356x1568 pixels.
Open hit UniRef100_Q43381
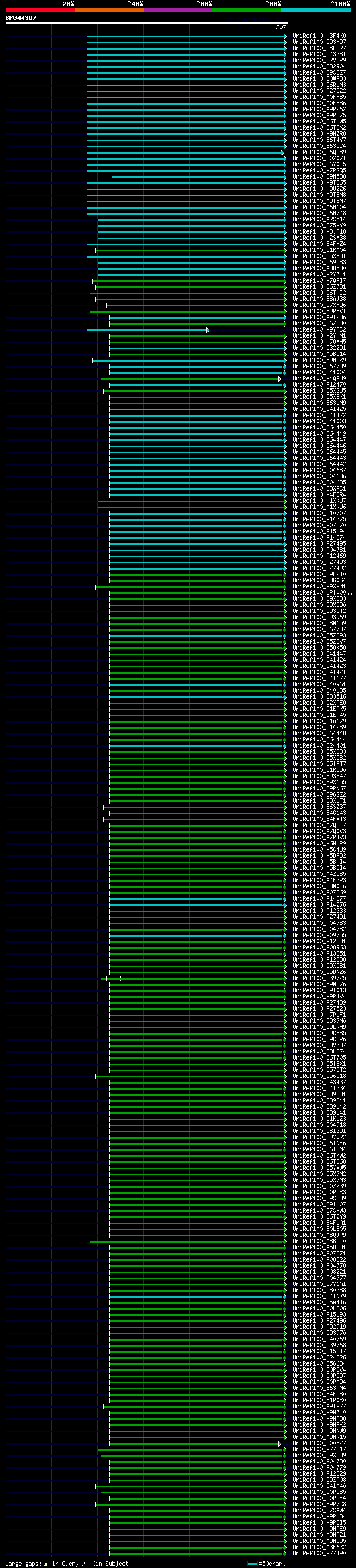[319, 54]
